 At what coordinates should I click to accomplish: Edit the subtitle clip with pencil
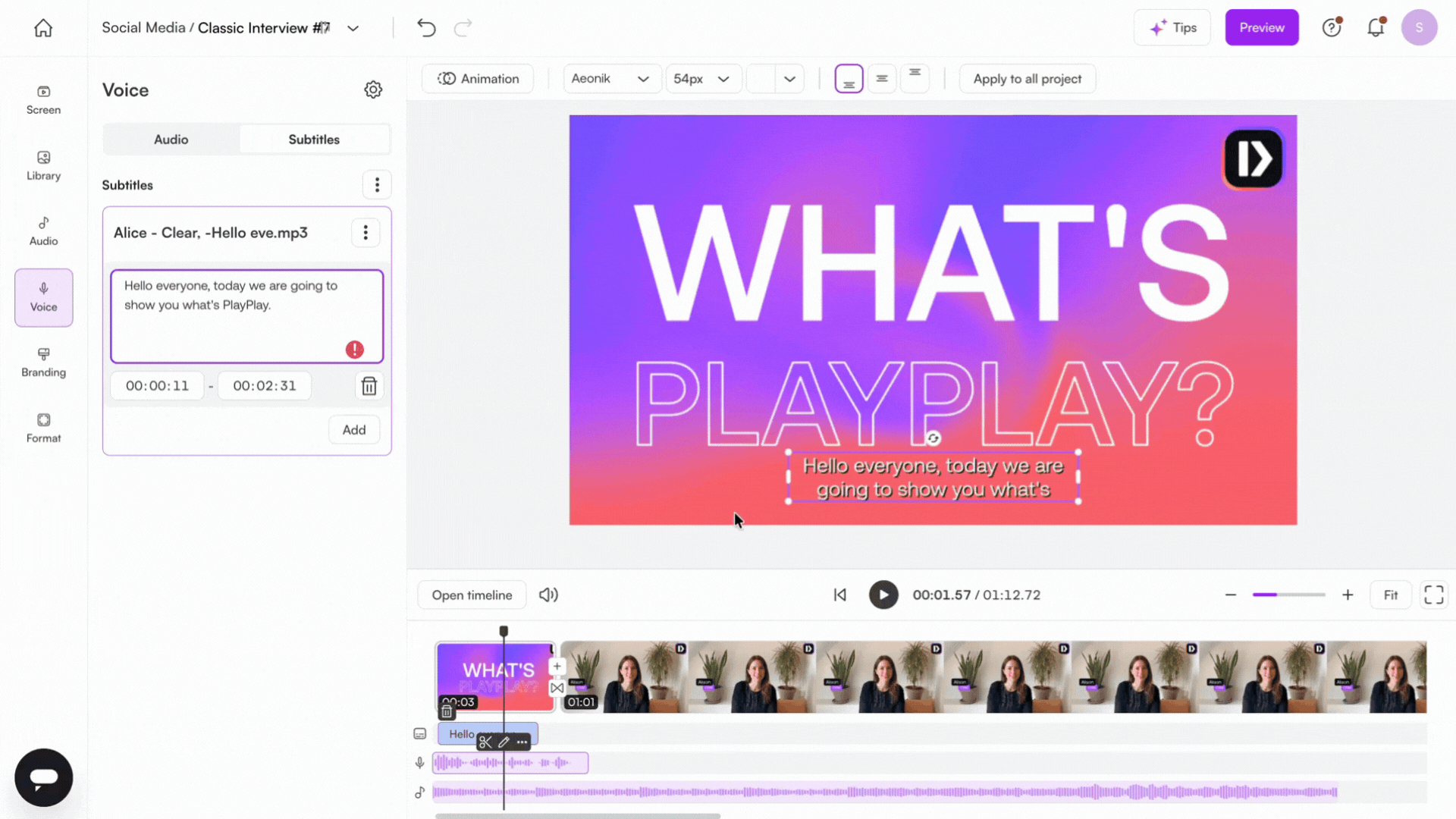[504, 742]
